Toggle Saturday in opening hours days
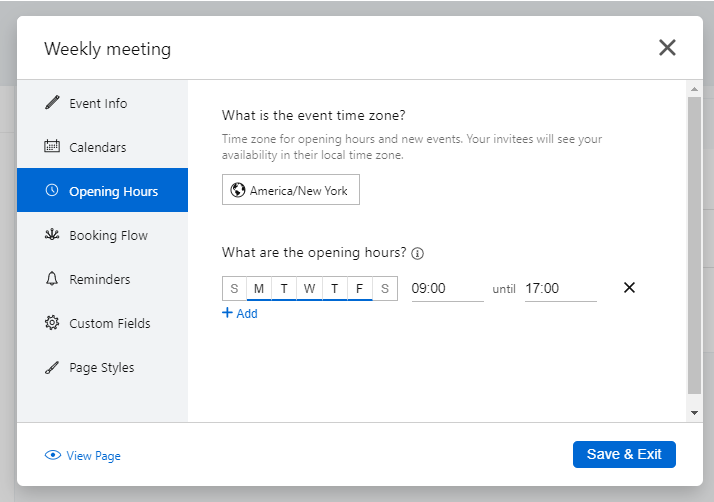714x502 pixels. (x=385, y=288)
